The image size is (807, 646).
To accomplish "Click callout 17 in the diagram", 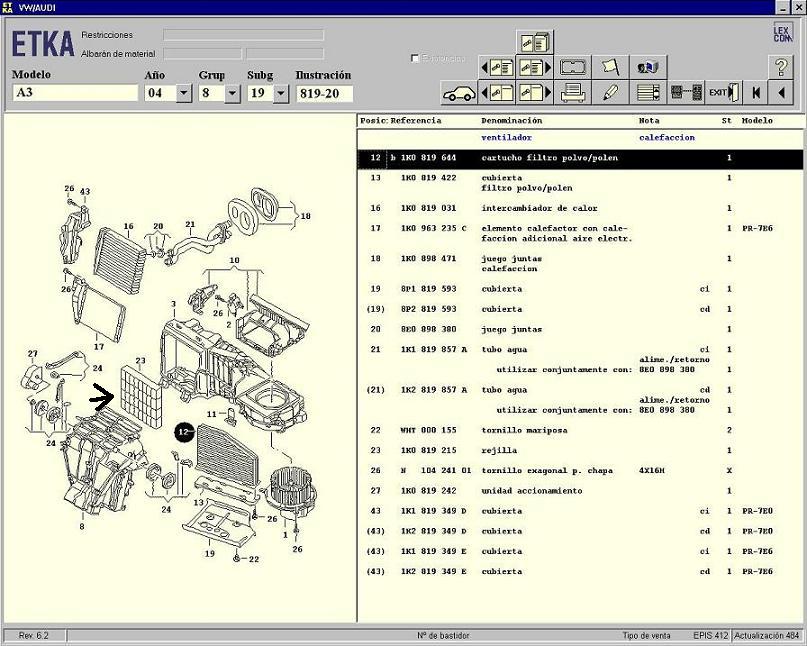I will point(99,347).
